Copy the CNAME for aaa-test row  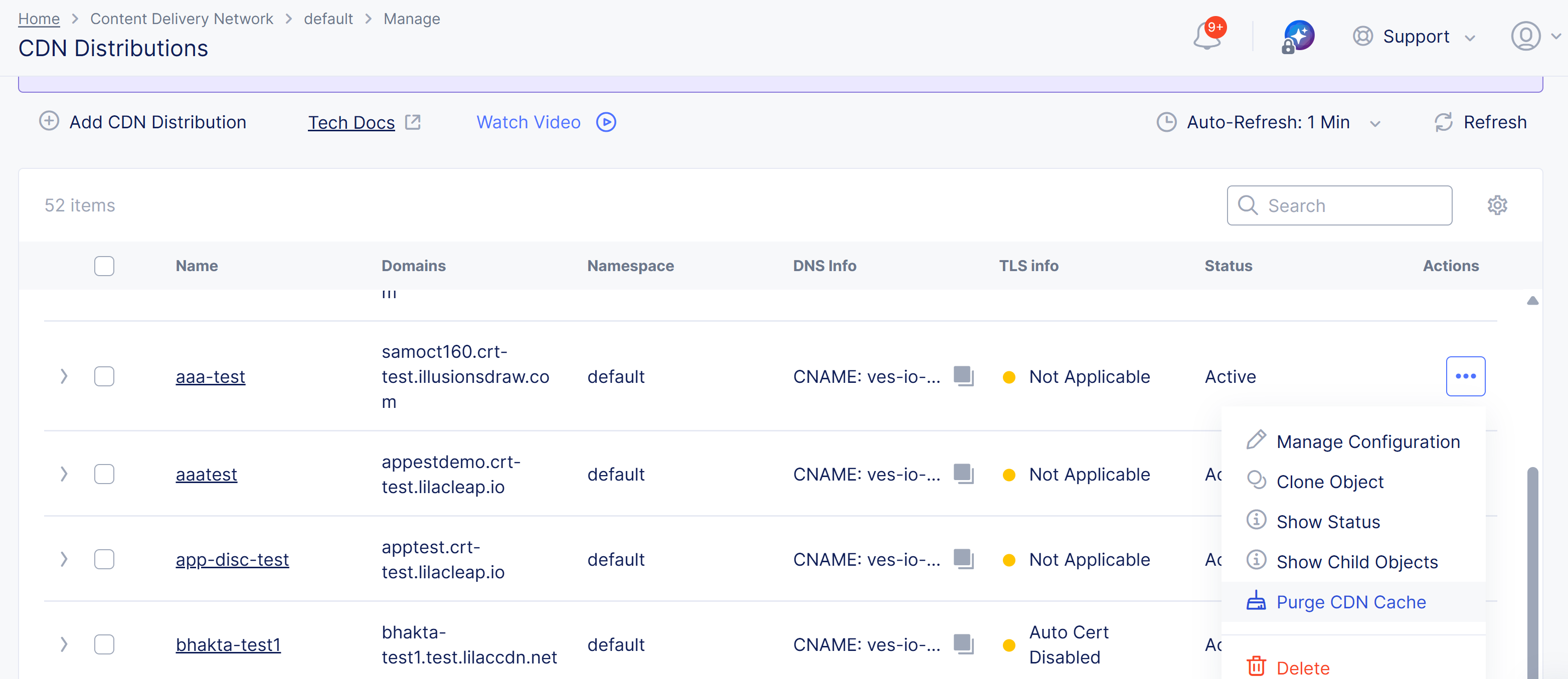[963, 376]
